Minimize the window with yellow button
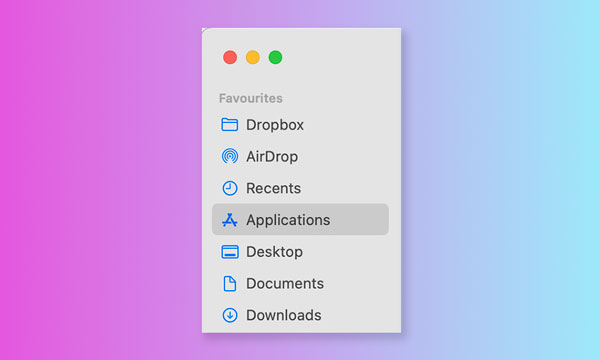600x360 pixels. pos(253,57)
